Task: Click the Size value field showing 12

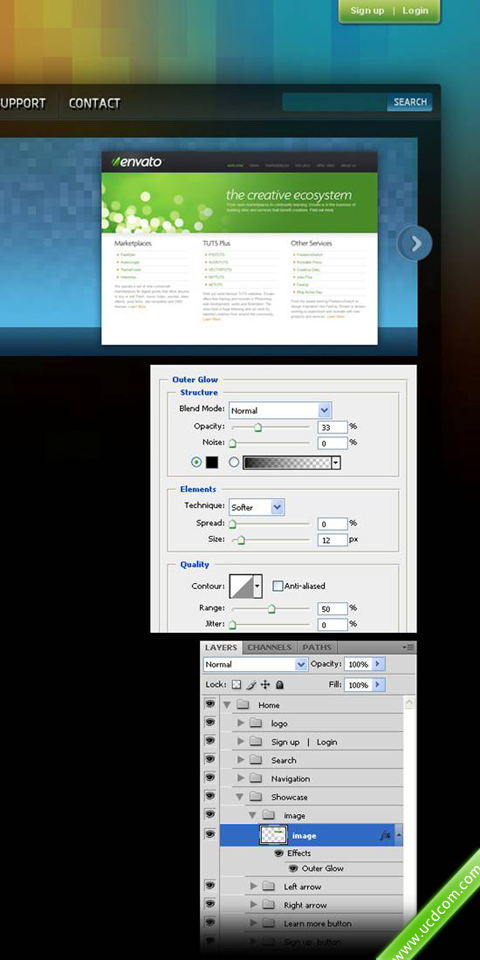Action: tap(332, 540)
